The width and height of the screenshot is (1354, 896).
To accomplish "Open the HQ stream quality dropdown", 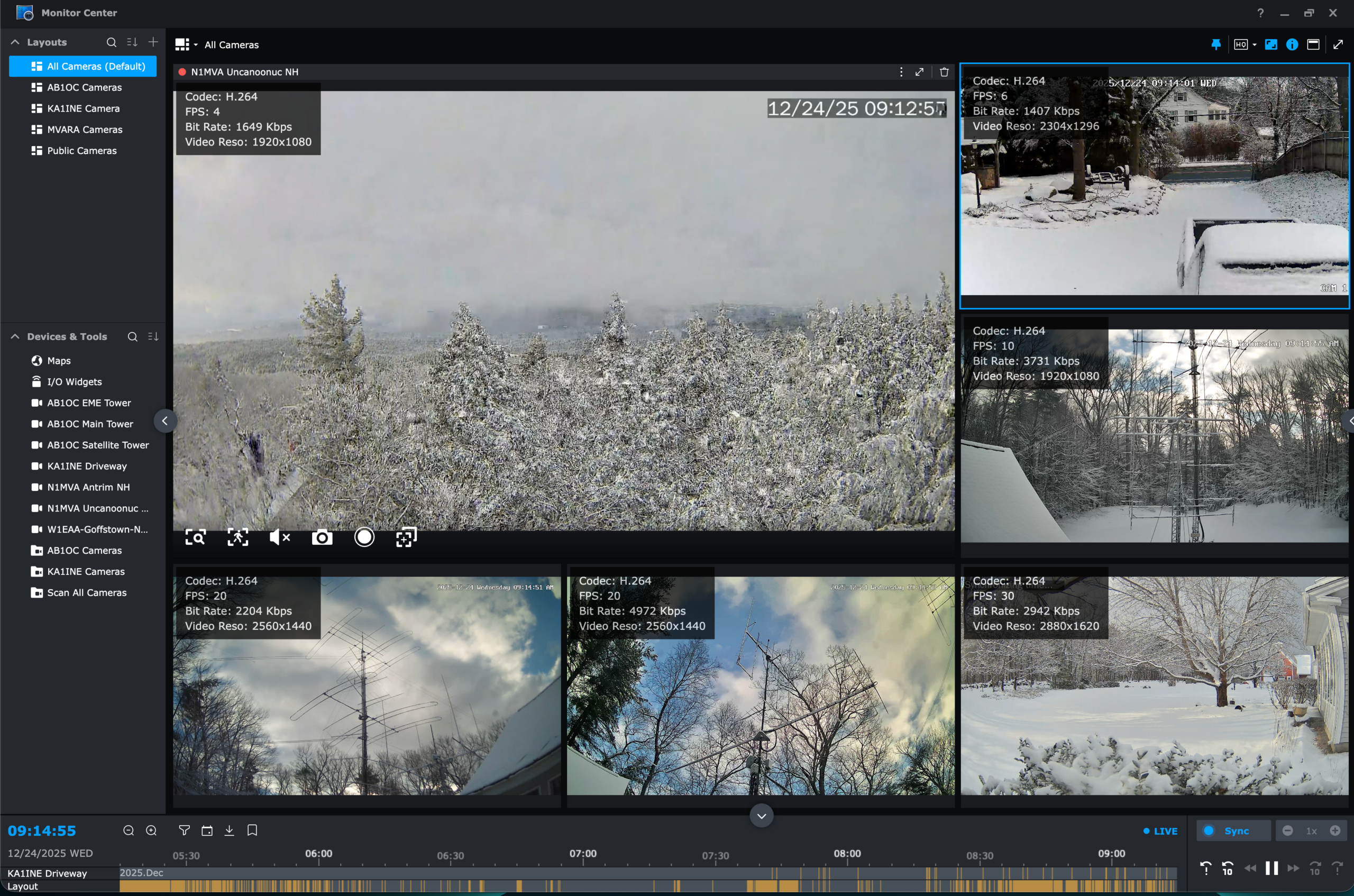I will pyautogui.click(x=1245, y=44).
